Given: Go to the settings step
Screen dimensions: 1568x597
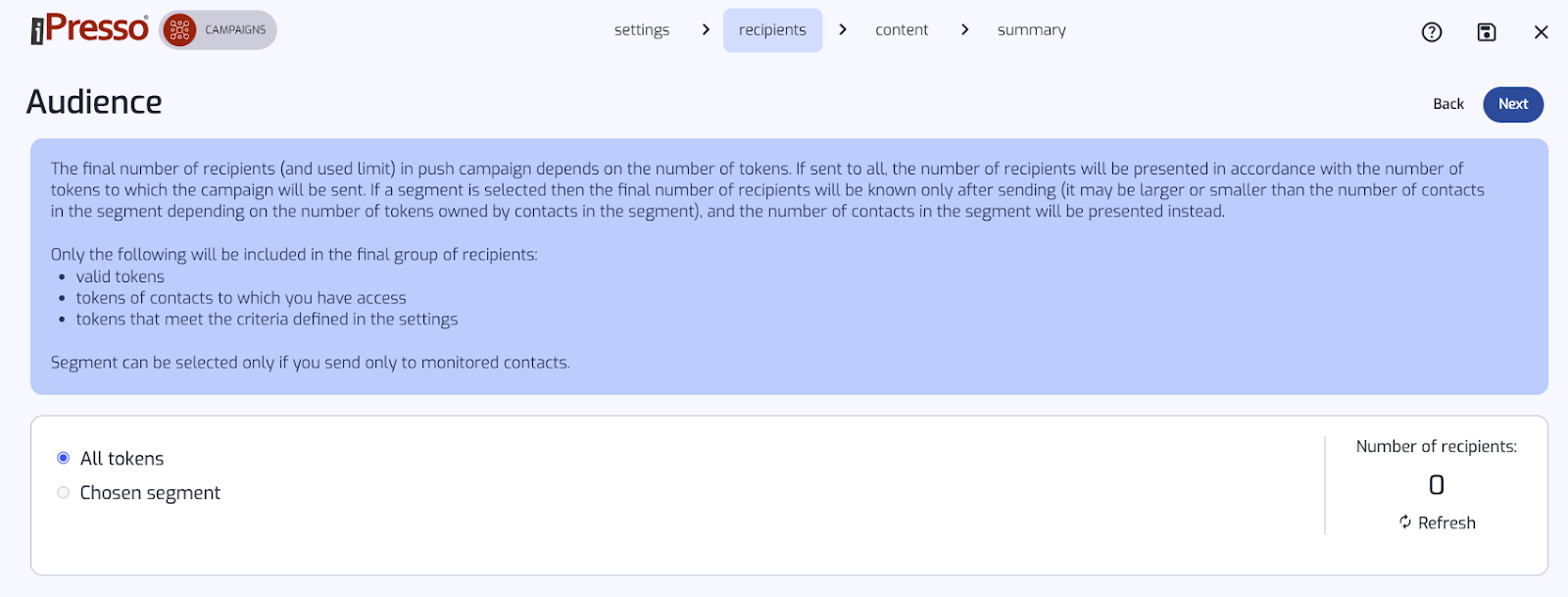Looking at the screenshot, I should [x=642, y=30].
